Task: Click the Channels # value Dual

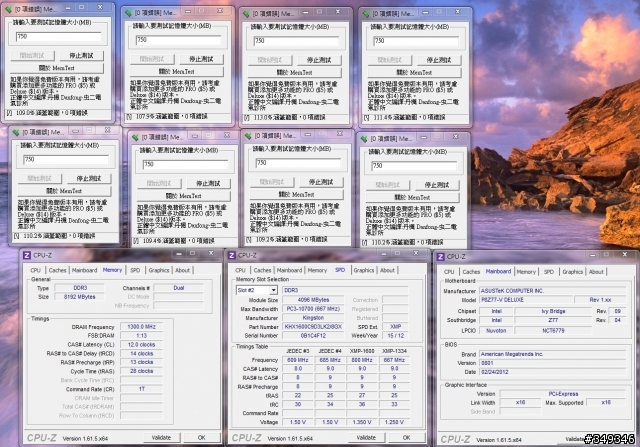Action: (x=179, y=288)
